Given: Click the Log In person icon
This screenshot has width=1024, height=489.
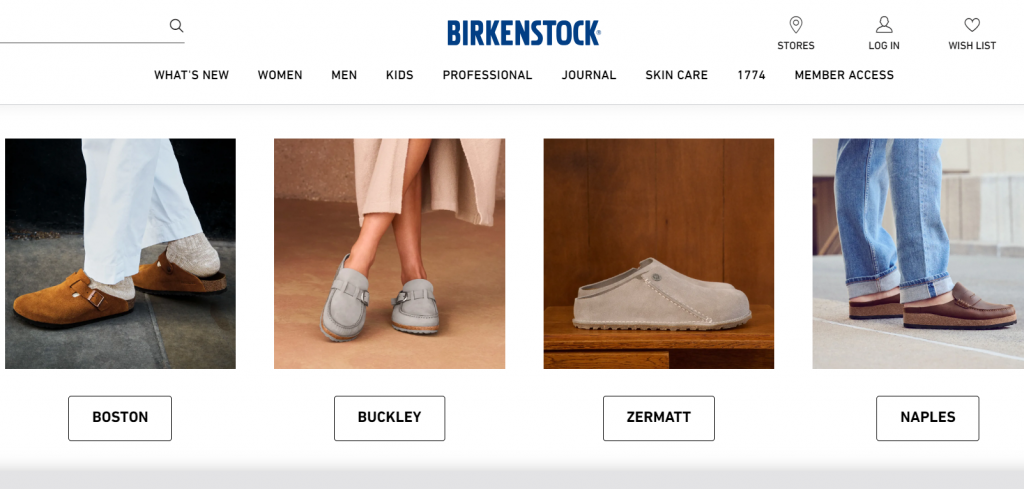Looking at the screenshot, I should (x=884, y=25).
